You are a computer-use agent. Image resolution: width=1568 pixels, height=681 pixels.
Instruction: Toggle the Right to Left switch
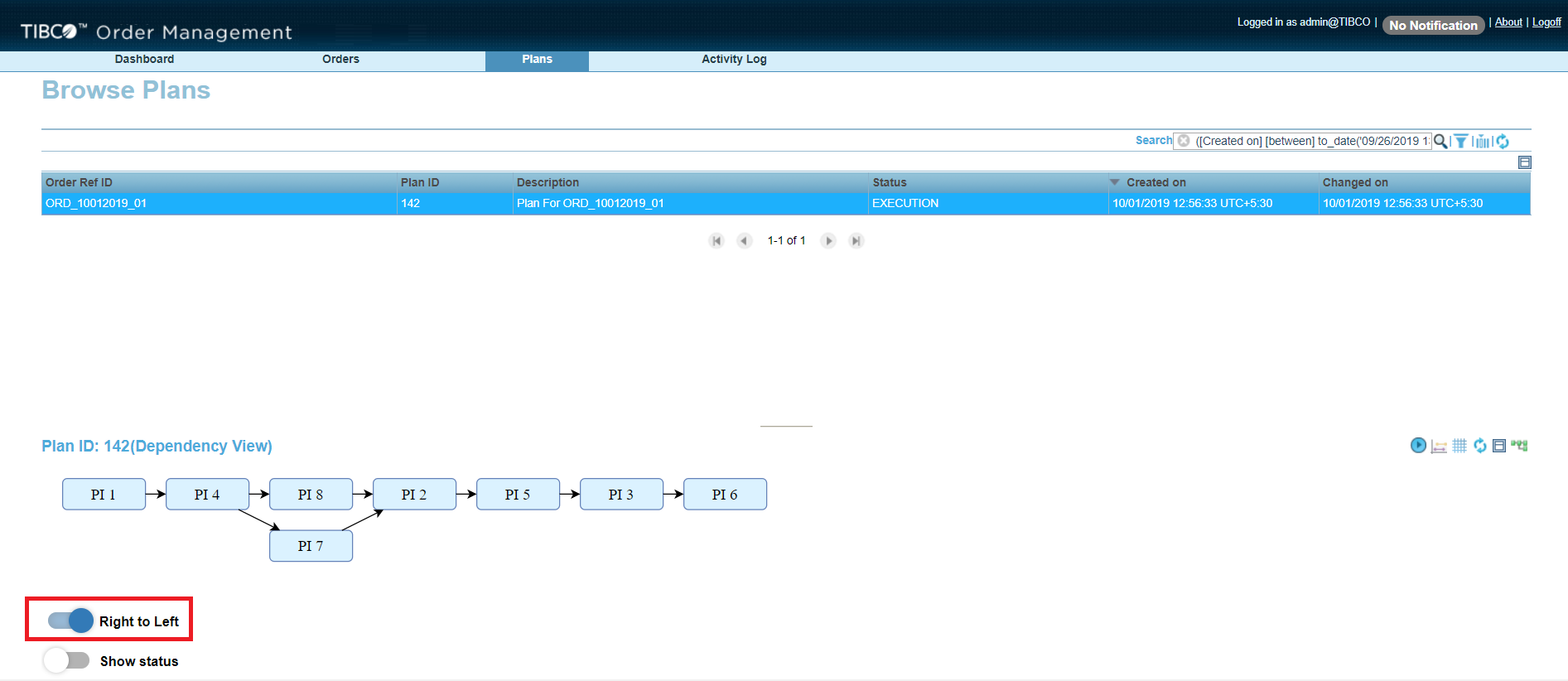click(70, 621)
